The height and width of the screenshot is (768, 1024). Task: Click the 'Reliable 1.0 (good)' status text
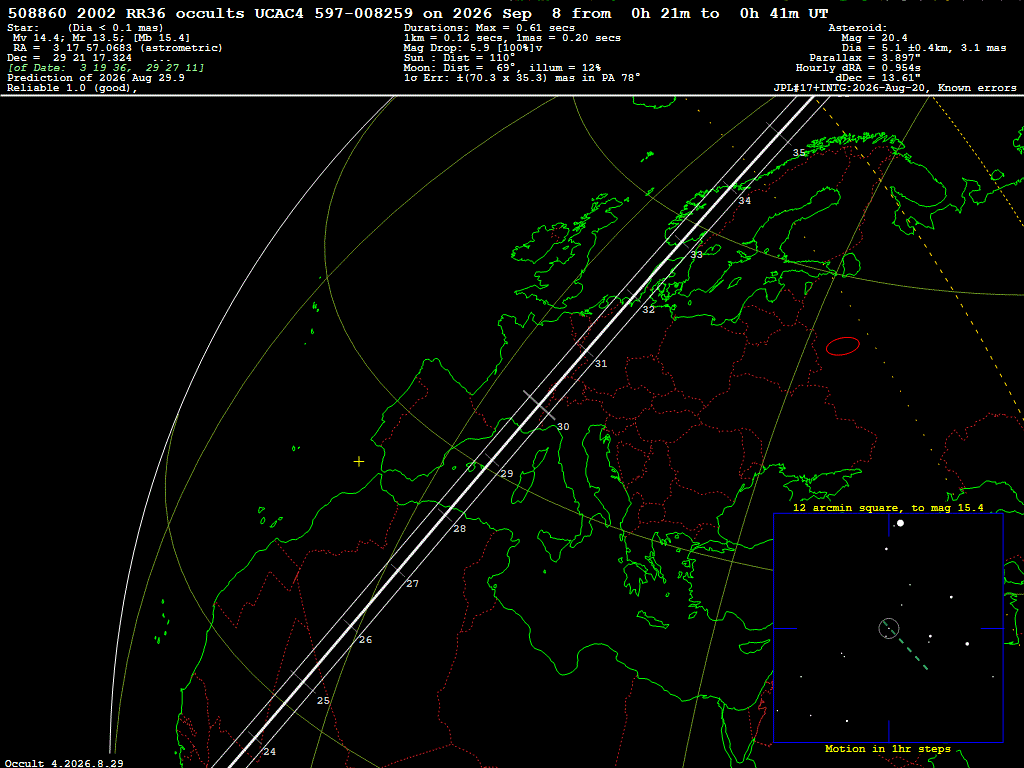tap(72, 88)
